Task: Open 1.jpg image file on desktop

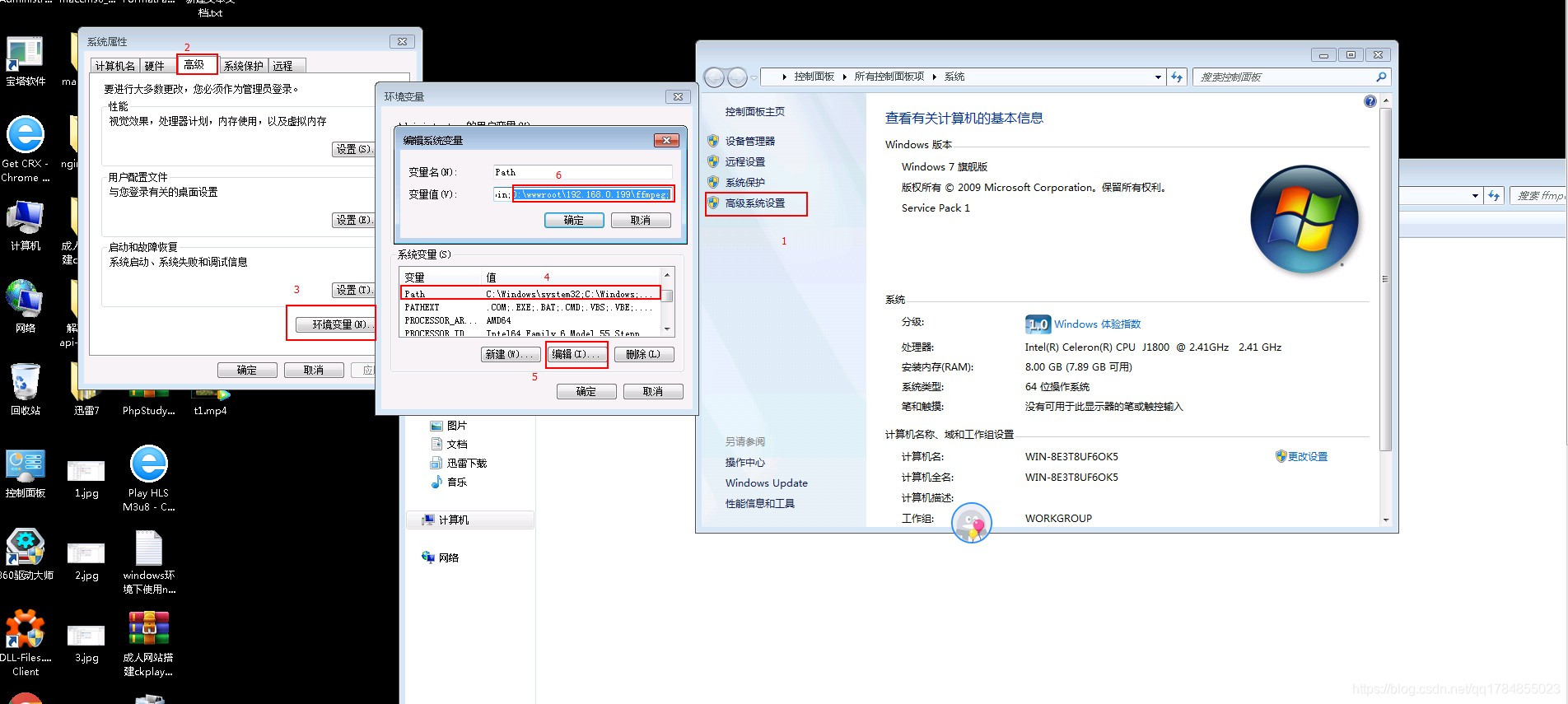Action: click(86, 479)
